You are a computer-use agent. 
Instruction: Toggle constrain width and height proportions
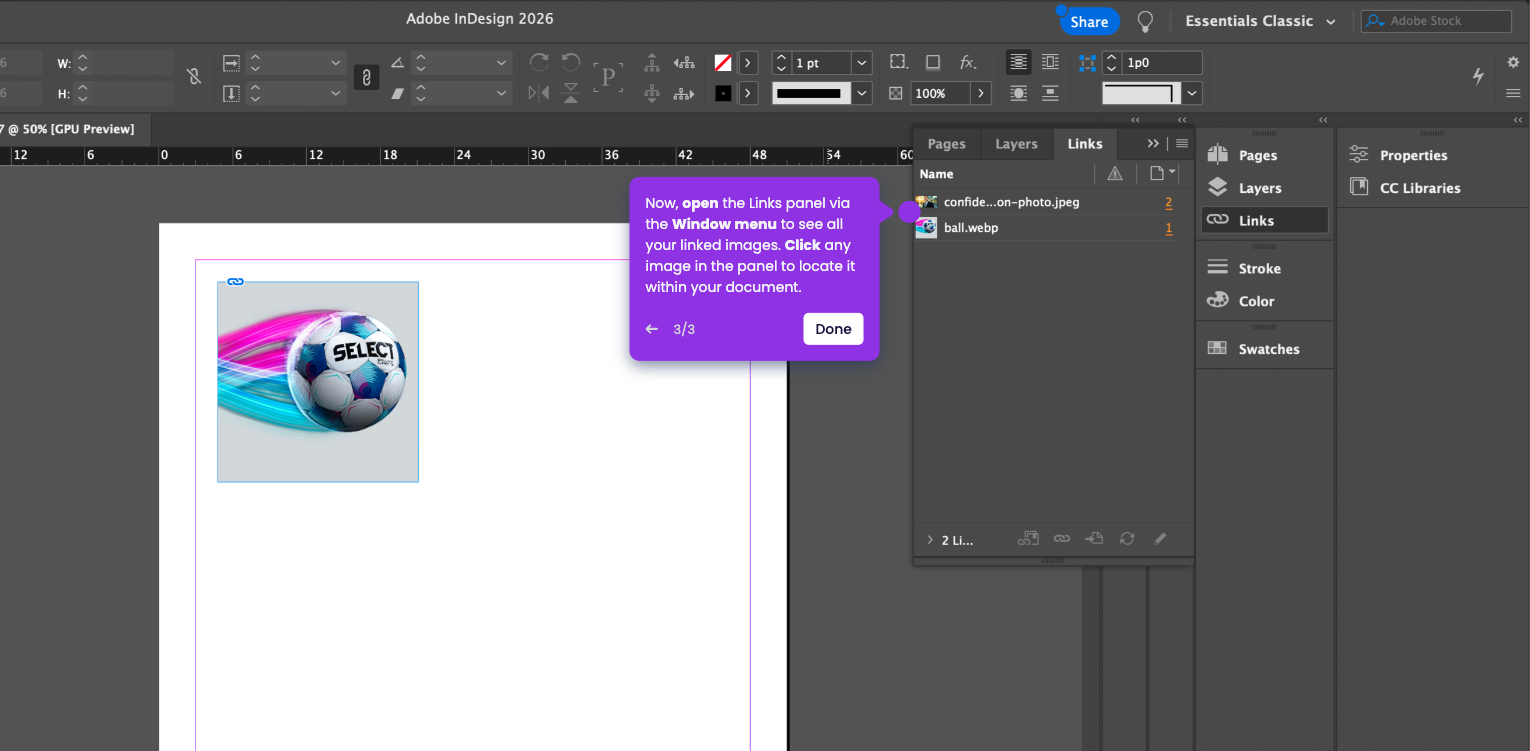[x=194, y=77]
